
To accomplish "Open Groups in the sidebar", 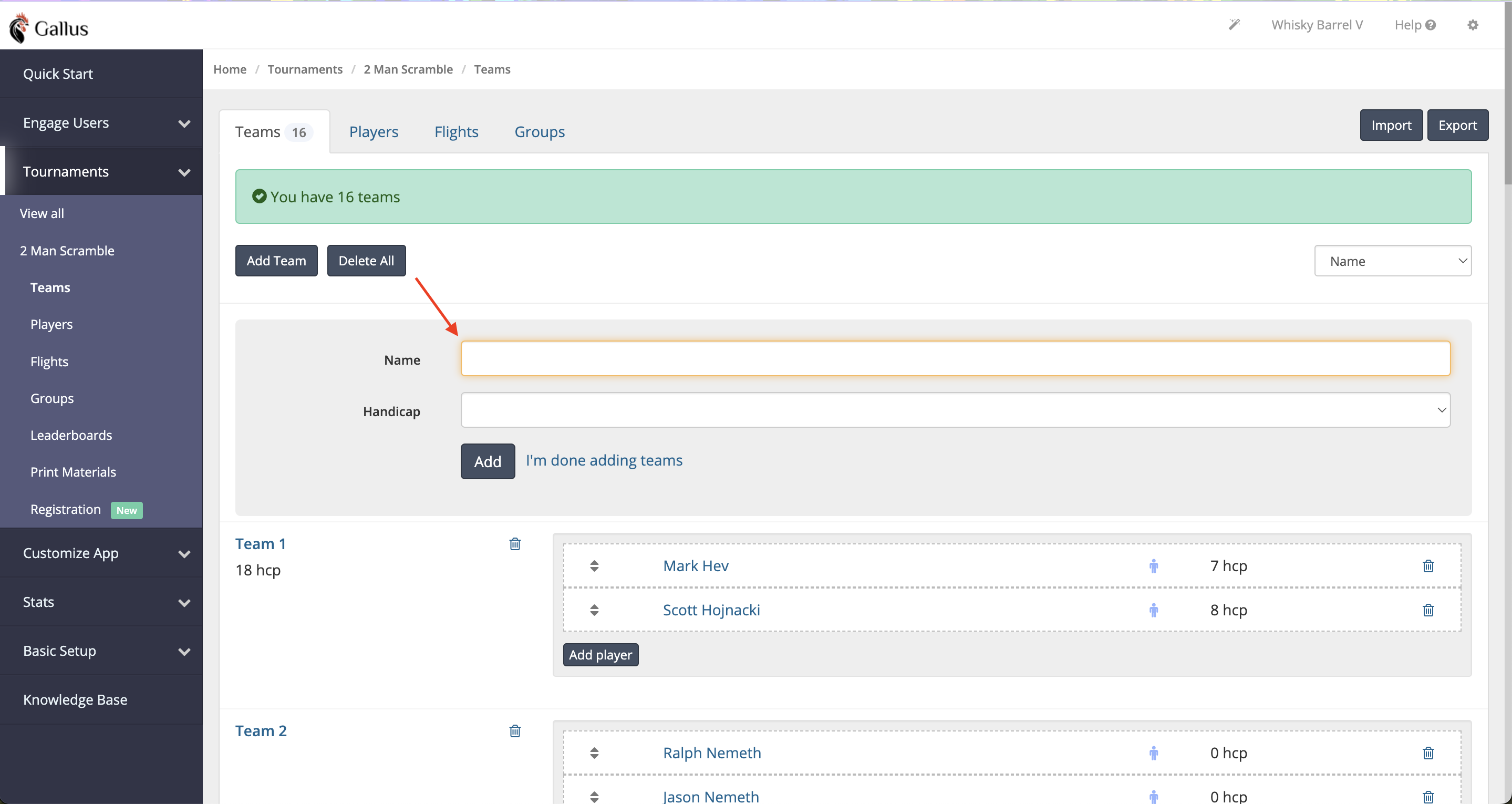I will (52, 398).
